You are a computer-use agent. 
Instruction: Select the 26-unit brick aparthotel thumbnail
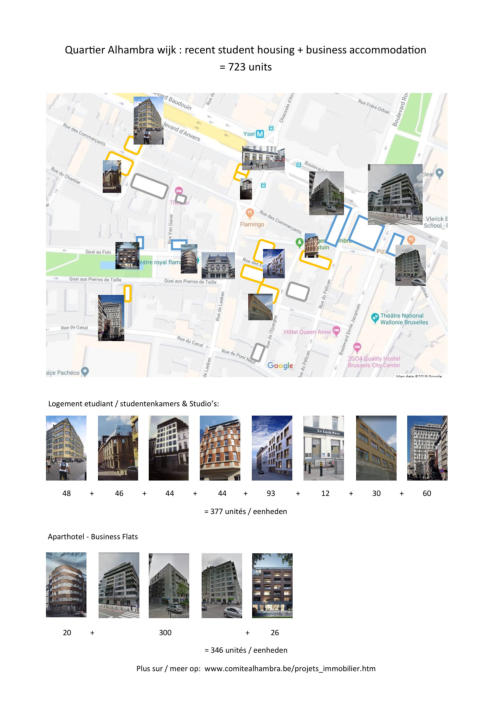272,585
